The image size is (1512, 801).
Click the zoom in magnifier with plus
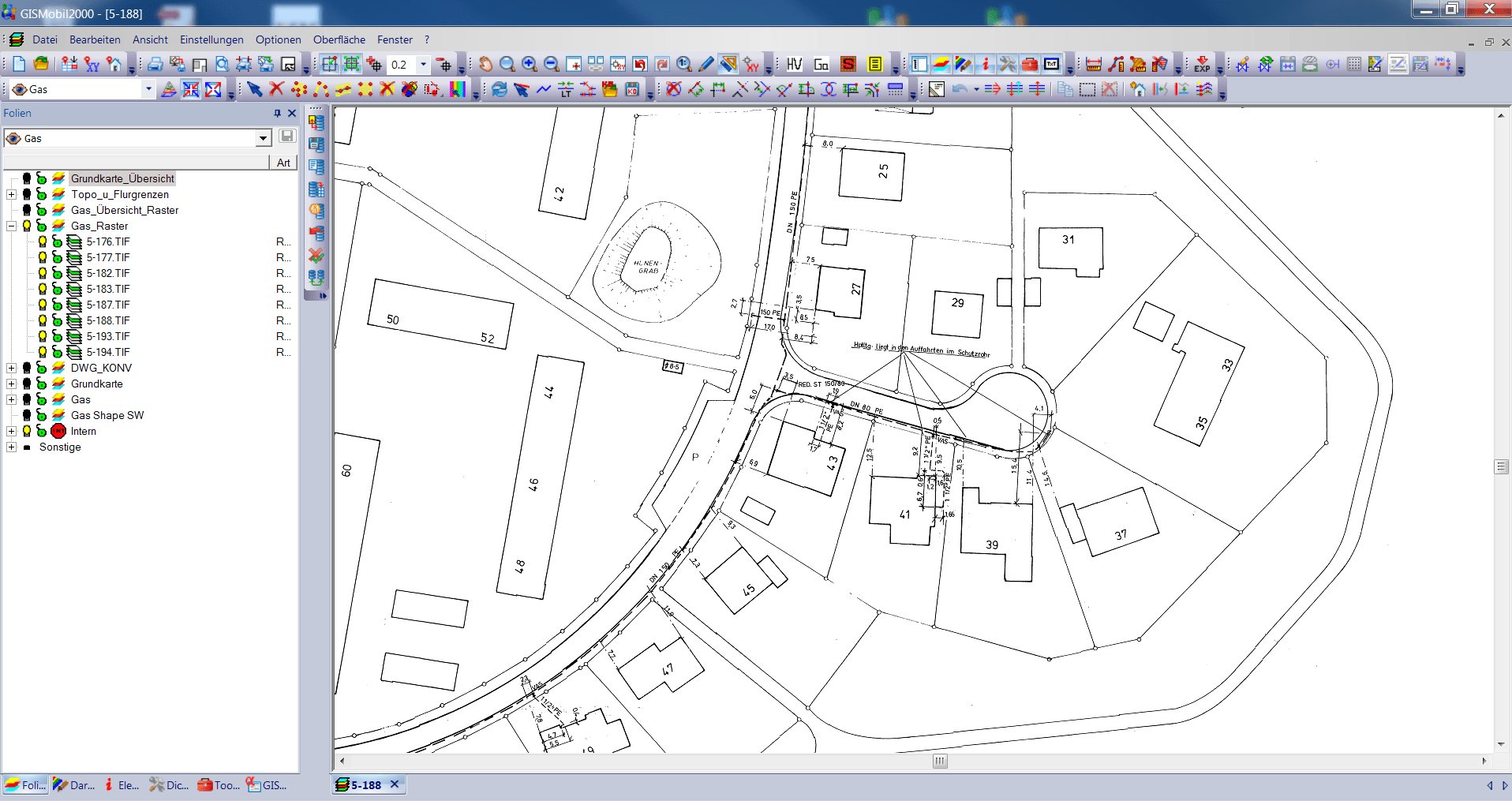[530, 65]
